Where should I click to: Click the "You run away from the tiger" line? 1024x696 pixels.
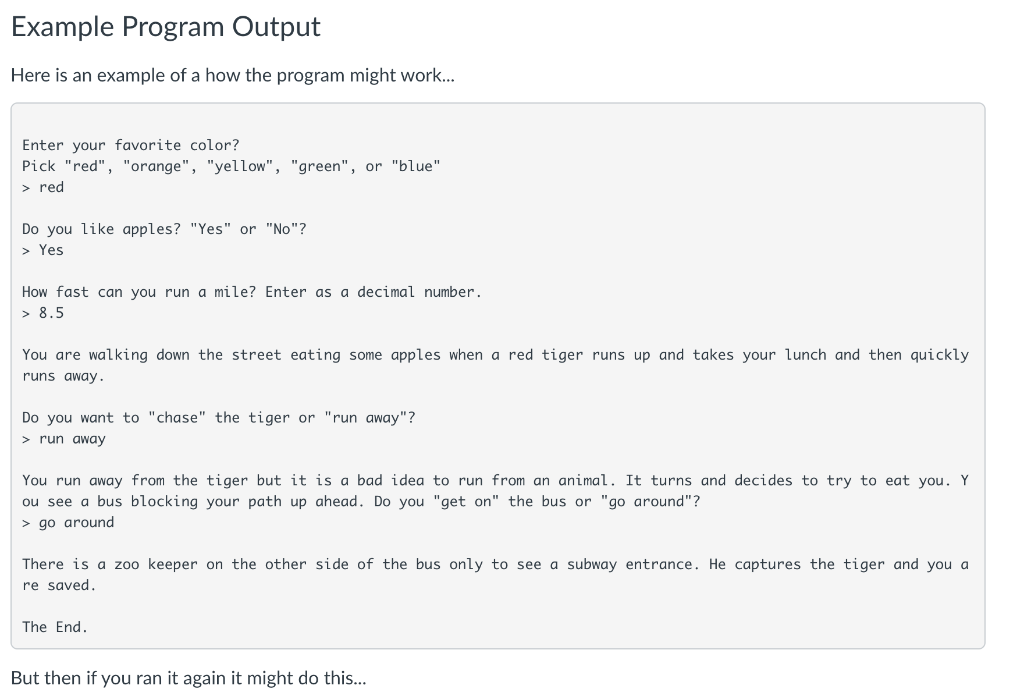(x=495, y=481)
